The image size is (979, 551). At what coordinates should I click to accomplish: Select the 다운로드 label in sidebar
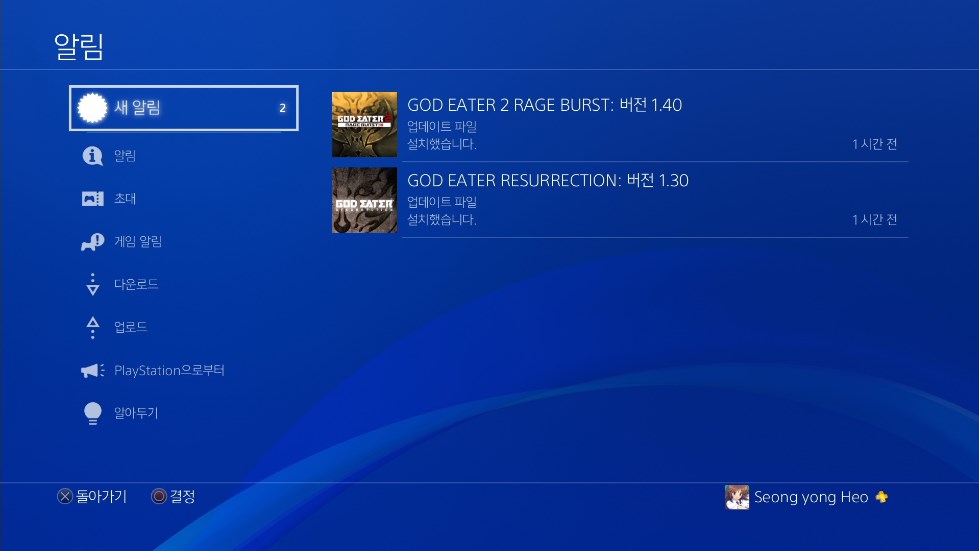click(135, 284)
